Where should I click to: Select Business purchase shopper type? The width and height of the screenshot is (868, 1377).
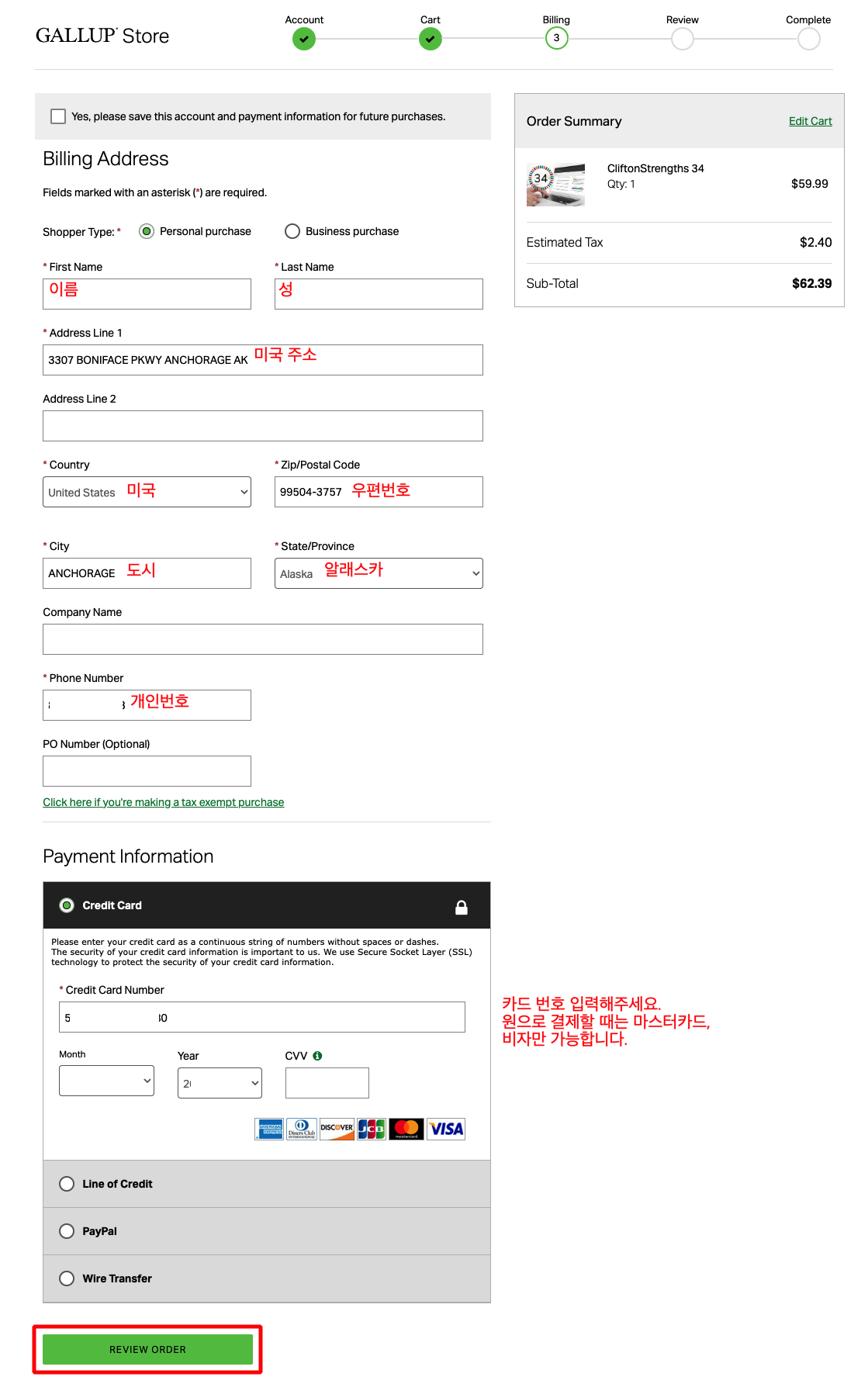click(x=292, y=231)
